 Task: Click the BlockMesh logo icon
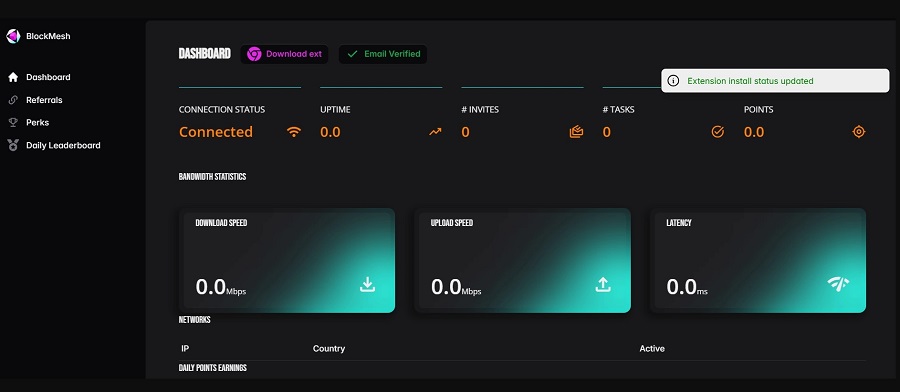coord(13,36)
